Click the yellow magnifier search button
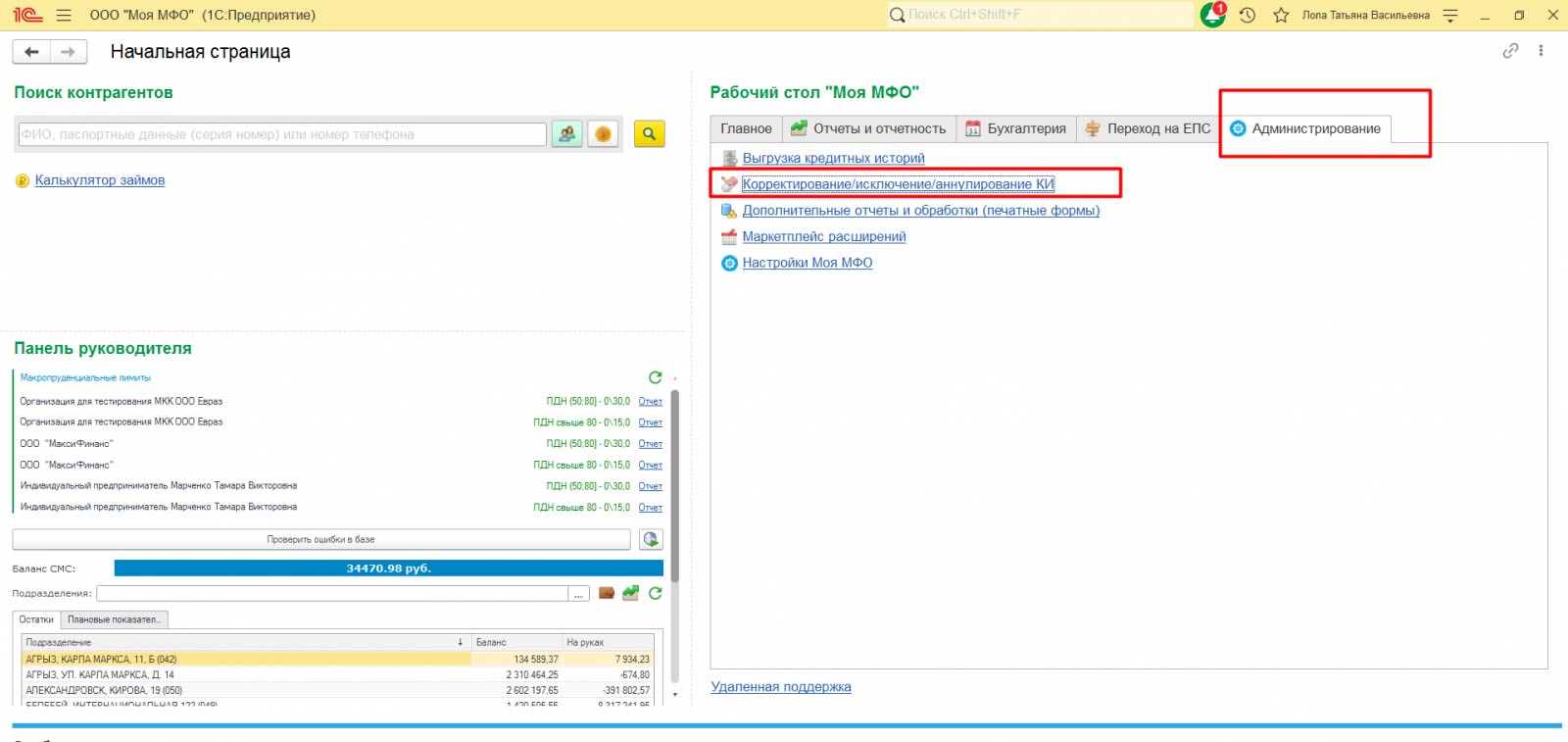This screenshot has width=1568, height=742. [649, 134]
